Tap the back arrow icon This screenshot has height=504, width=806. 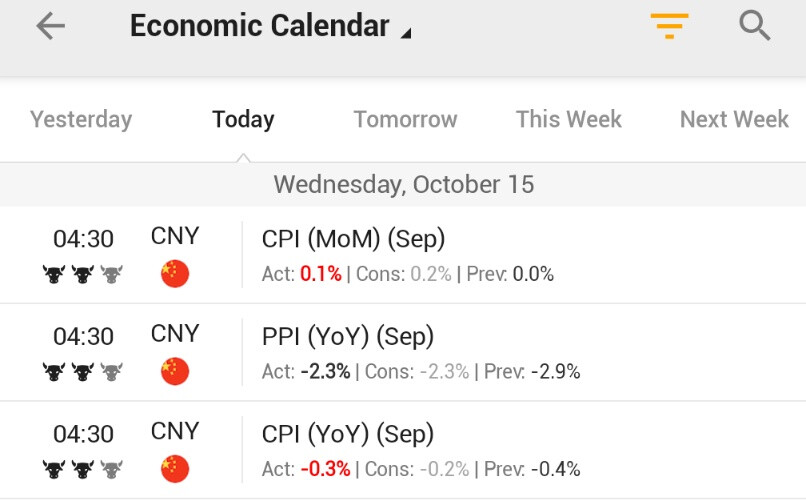click(50, 27)
